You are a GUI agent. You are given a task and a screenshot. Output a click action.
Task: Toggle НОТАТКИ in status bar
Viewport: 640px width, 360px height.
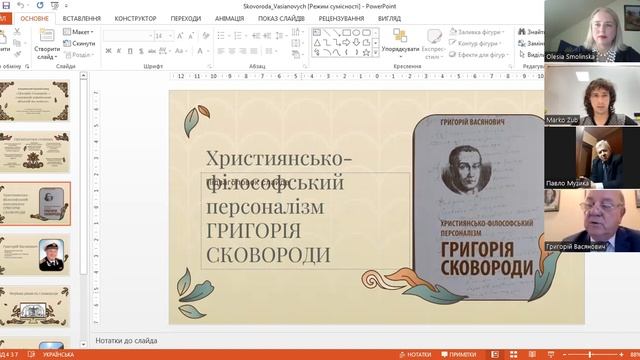[x=415, y=354]
